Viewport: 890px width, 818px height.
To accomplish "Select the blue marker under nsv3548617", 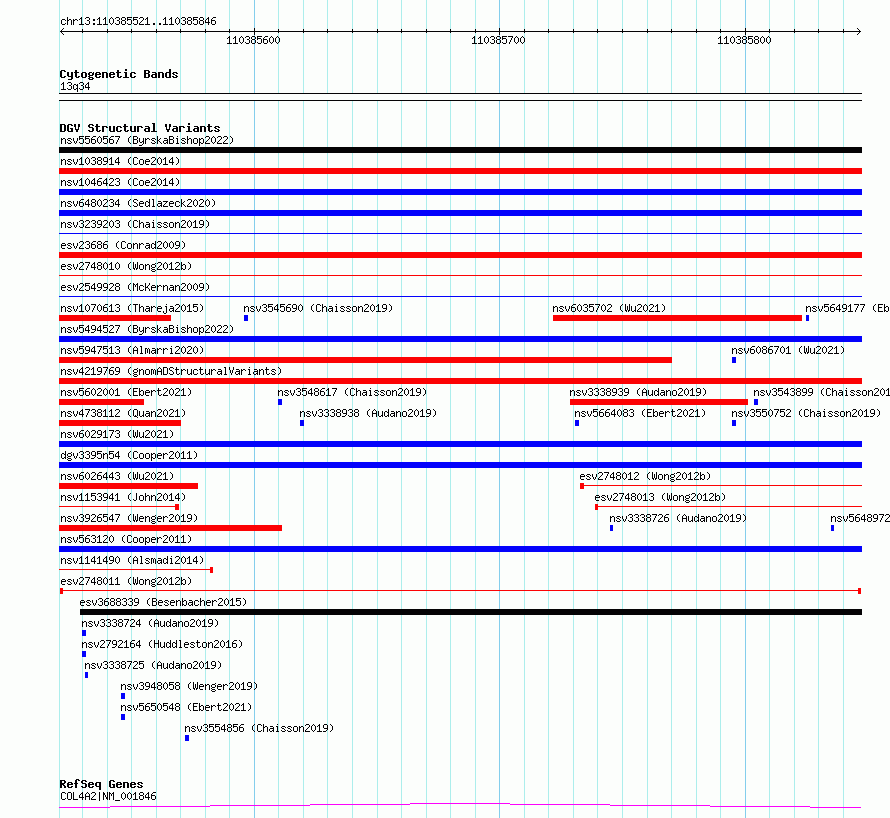I will [x=280, y=402].
